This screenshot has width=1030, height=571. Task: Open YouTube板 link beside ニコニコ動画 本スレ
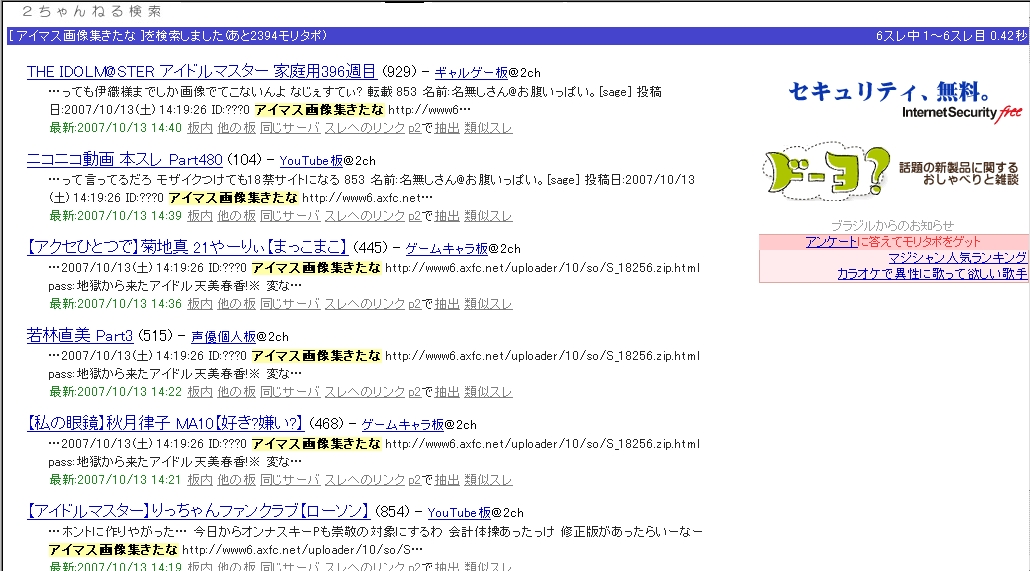pyautogui.click(x=311, y=161)
